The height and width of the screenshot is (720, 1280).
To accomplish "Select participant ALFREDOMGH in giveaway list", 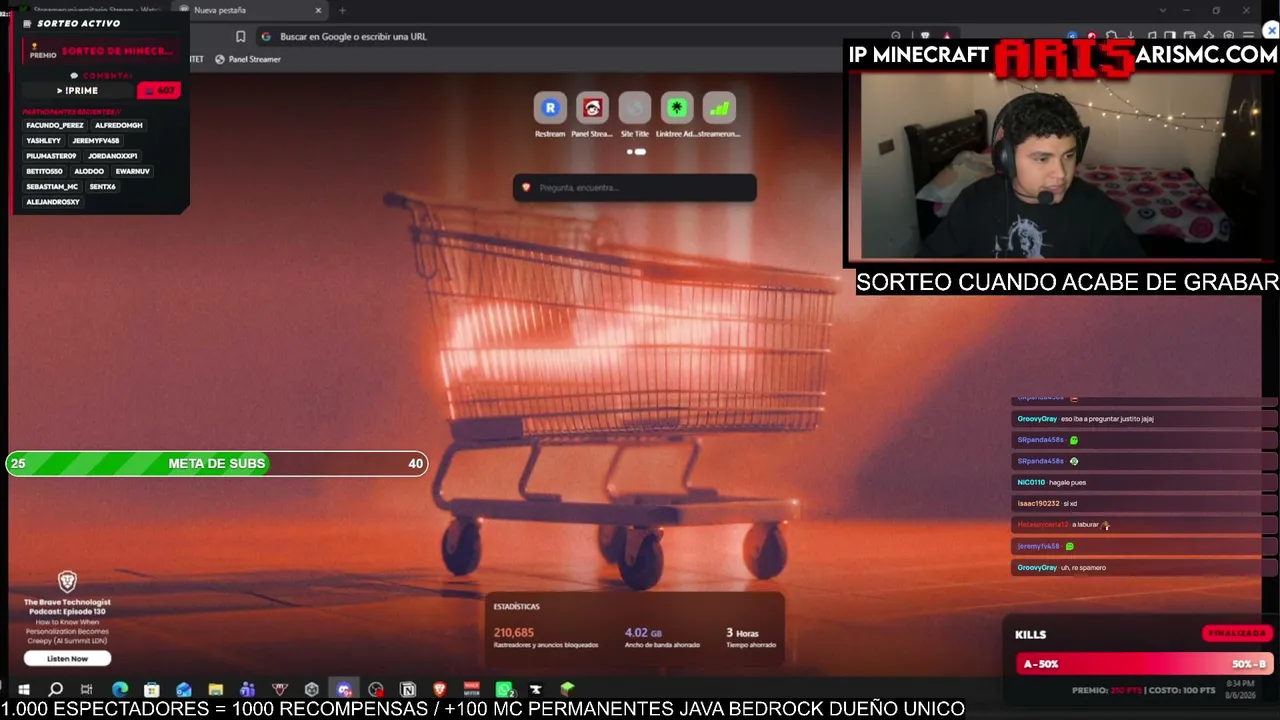I will click(x=119, y=125).
